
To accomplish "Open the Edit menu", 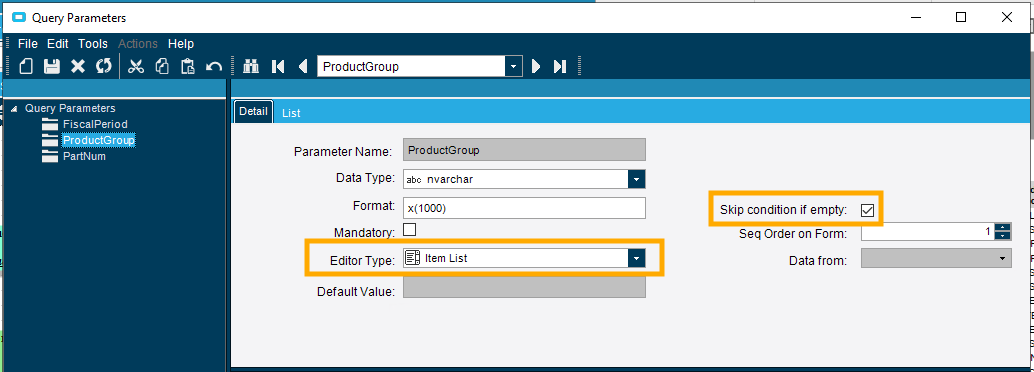I will click(57, 44).
